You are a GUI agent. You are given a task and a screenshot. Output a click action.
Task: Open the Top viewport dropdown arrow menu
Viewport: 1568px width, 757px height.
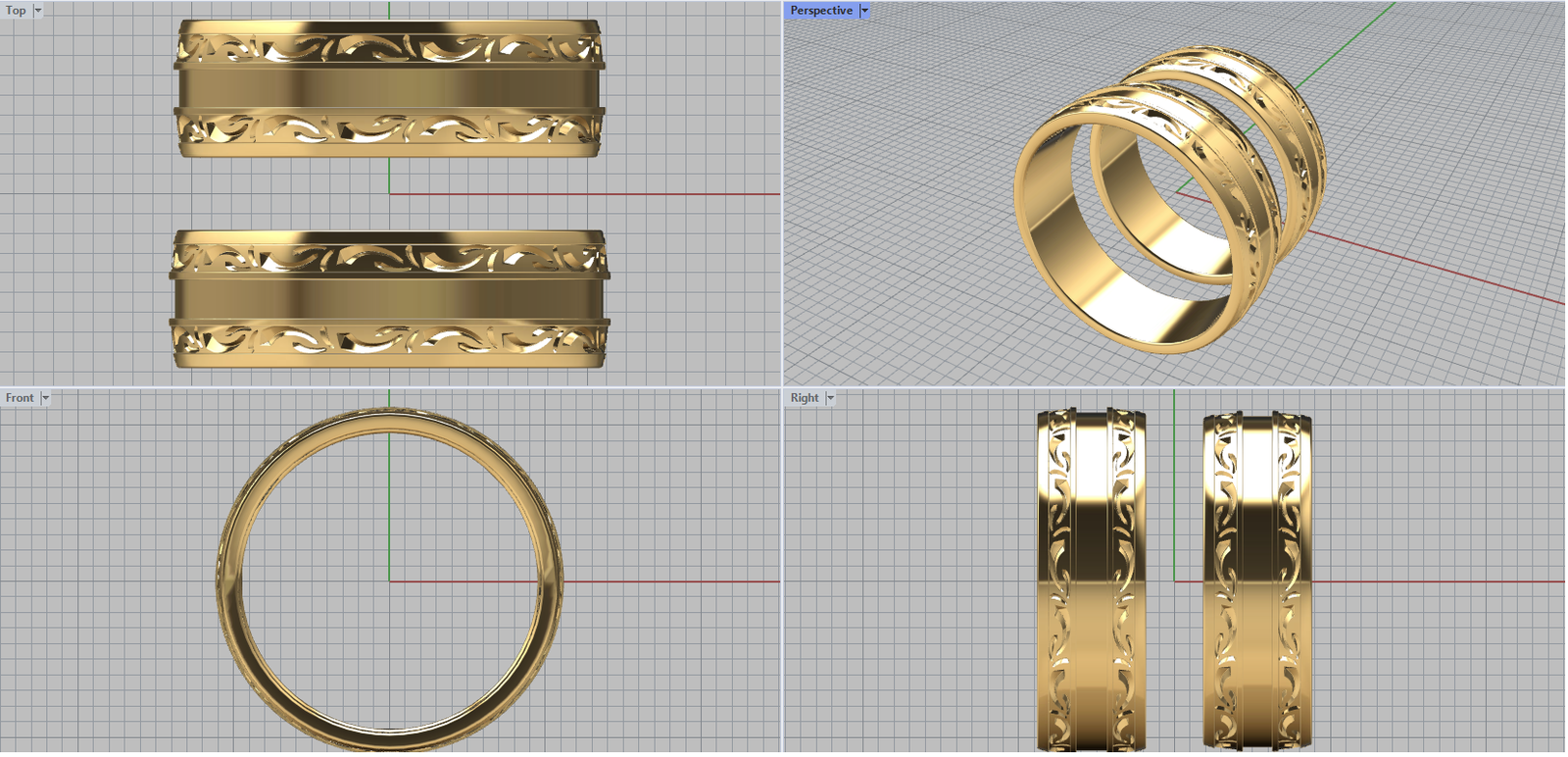[x=38, y=11]
